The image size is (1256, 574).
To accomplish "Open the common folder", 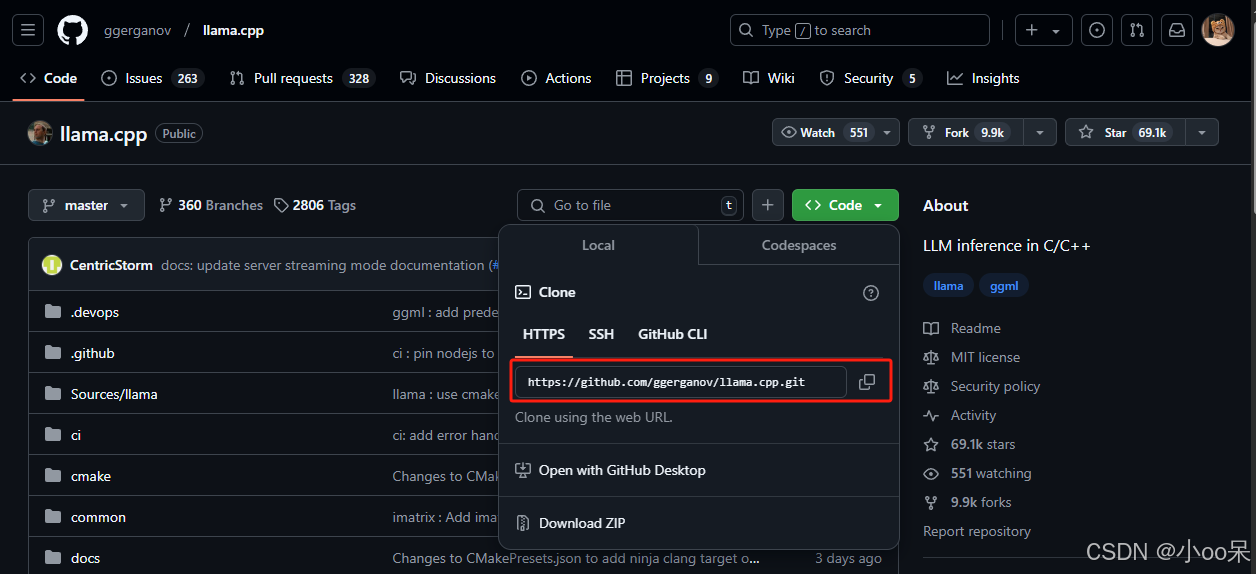I will click(x=98, y=517).
